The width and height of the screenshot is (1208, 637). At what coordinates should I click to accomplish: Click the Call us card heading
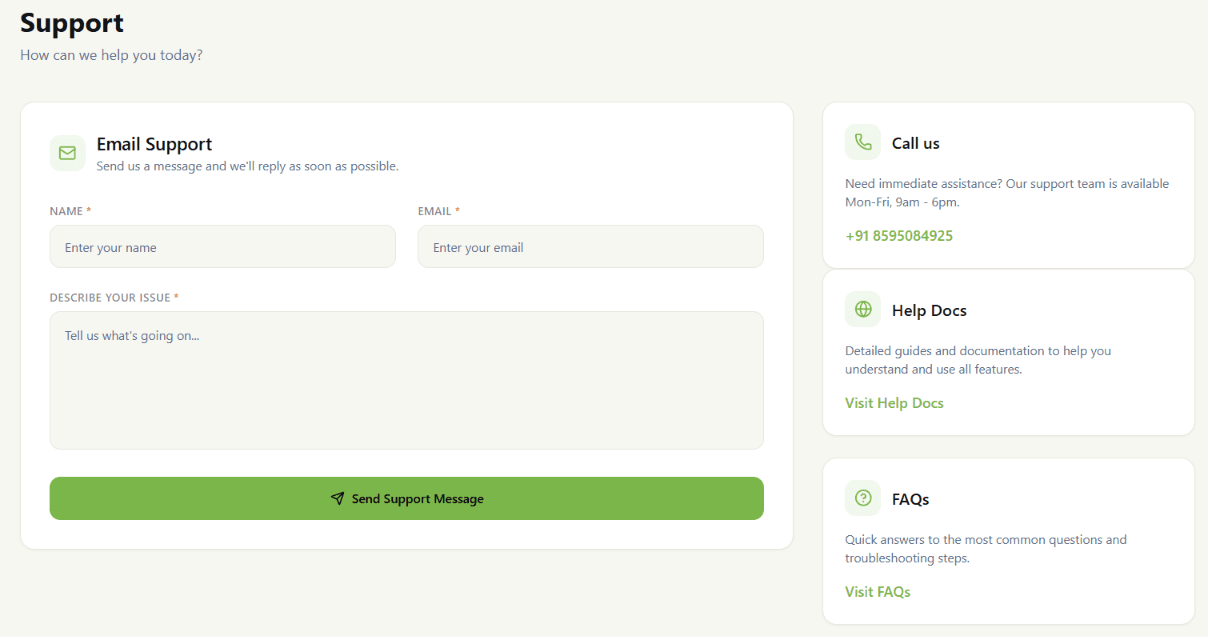pyautogui.click(x=916, y=143)
